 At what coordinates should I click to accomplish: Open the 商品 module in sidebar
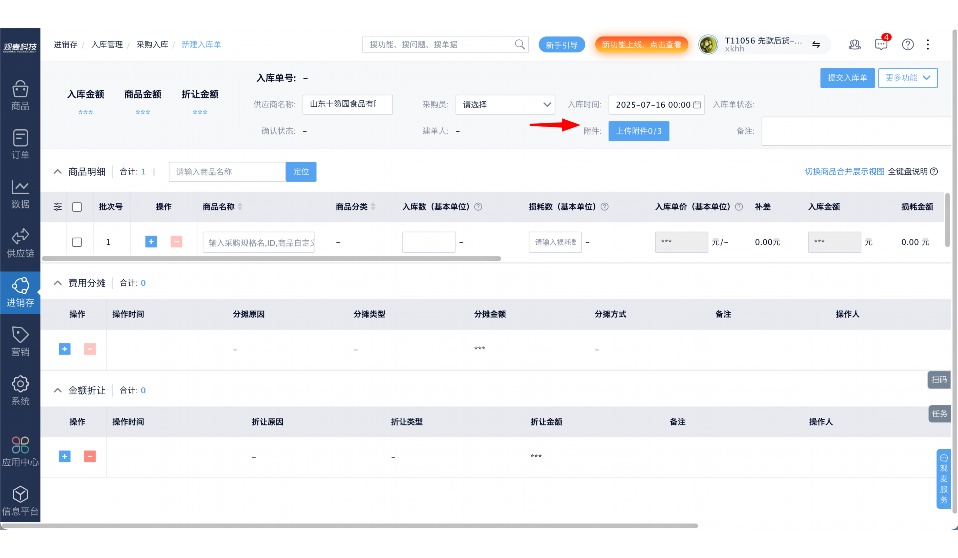(x=20, y=95)
